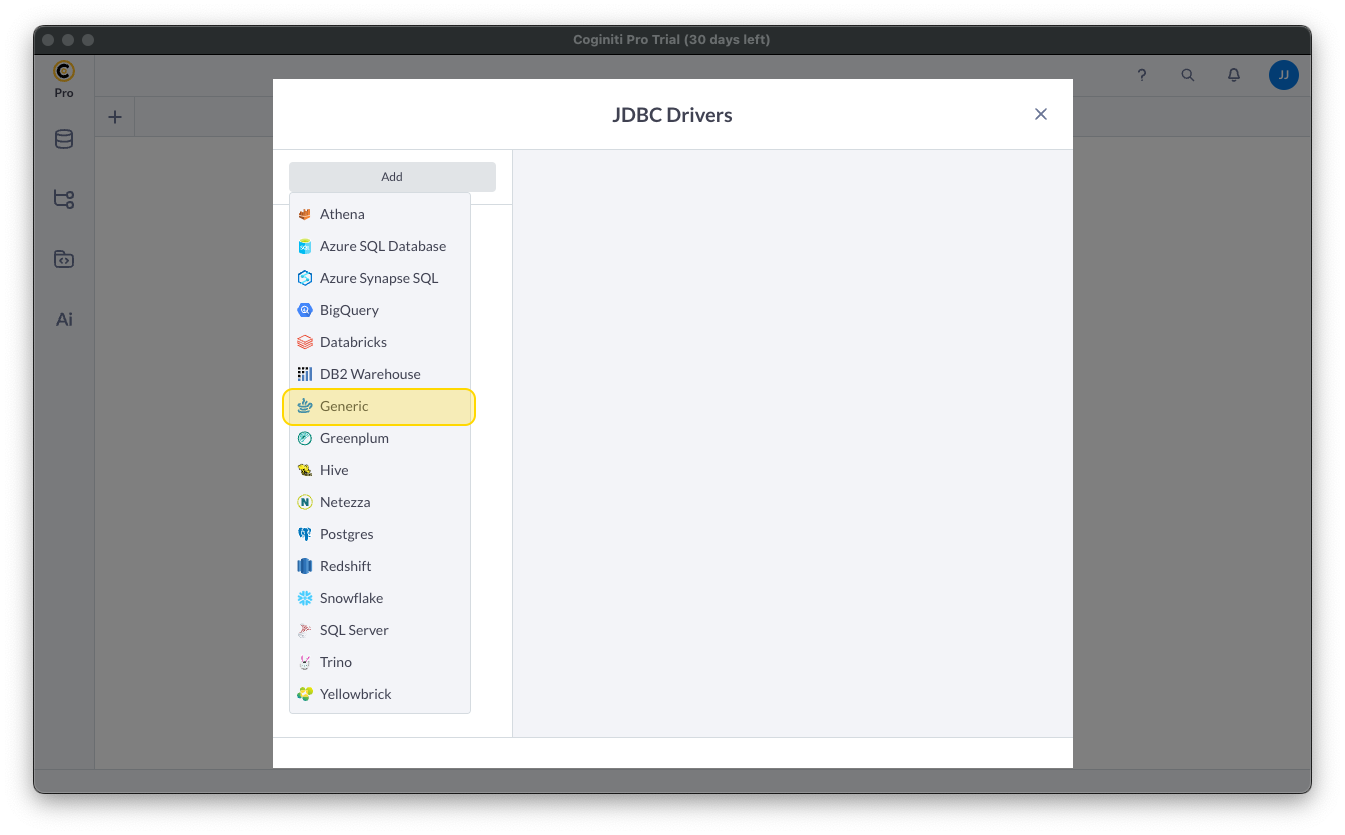Open the code folder sidebar icon
Viewport: 1345px width, 835px height.
(x=64, y=259)
